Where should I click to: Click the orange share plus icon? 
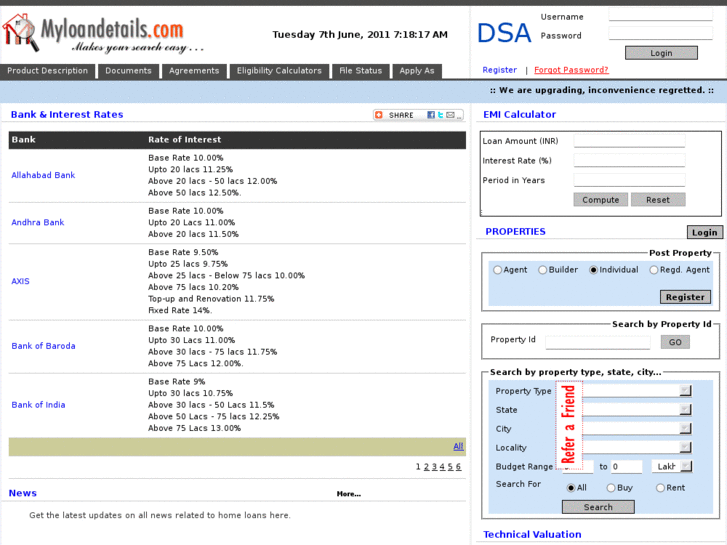pos(379,115)
